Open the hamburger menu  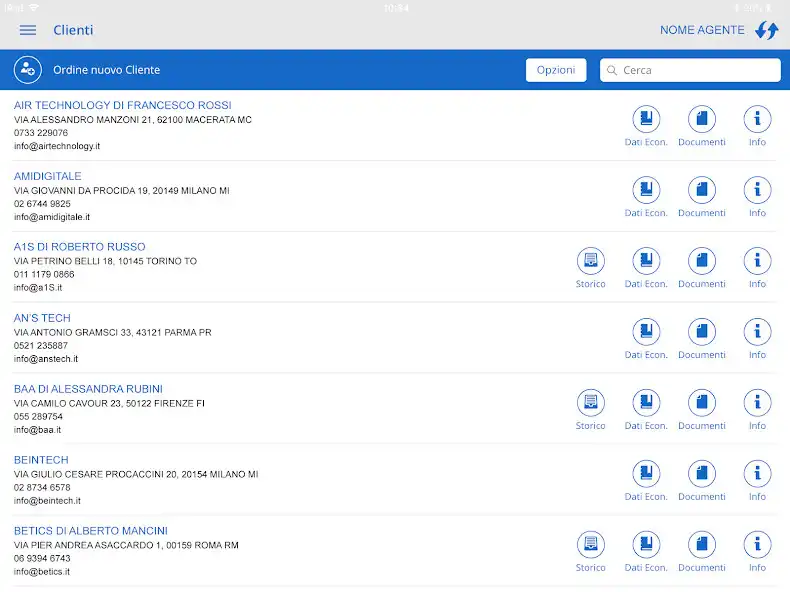(x=28, y=30)
